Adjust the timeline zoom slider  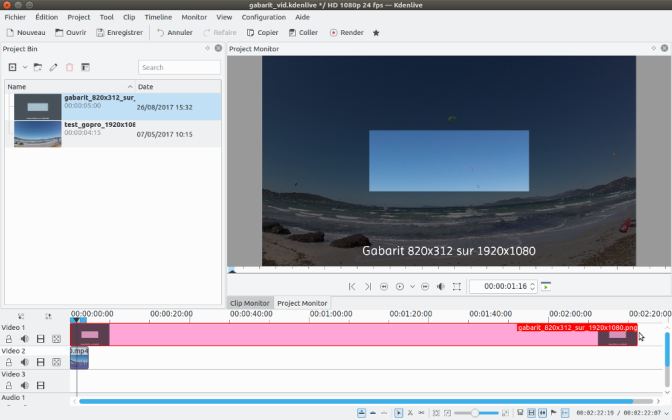tap(477, 413)
